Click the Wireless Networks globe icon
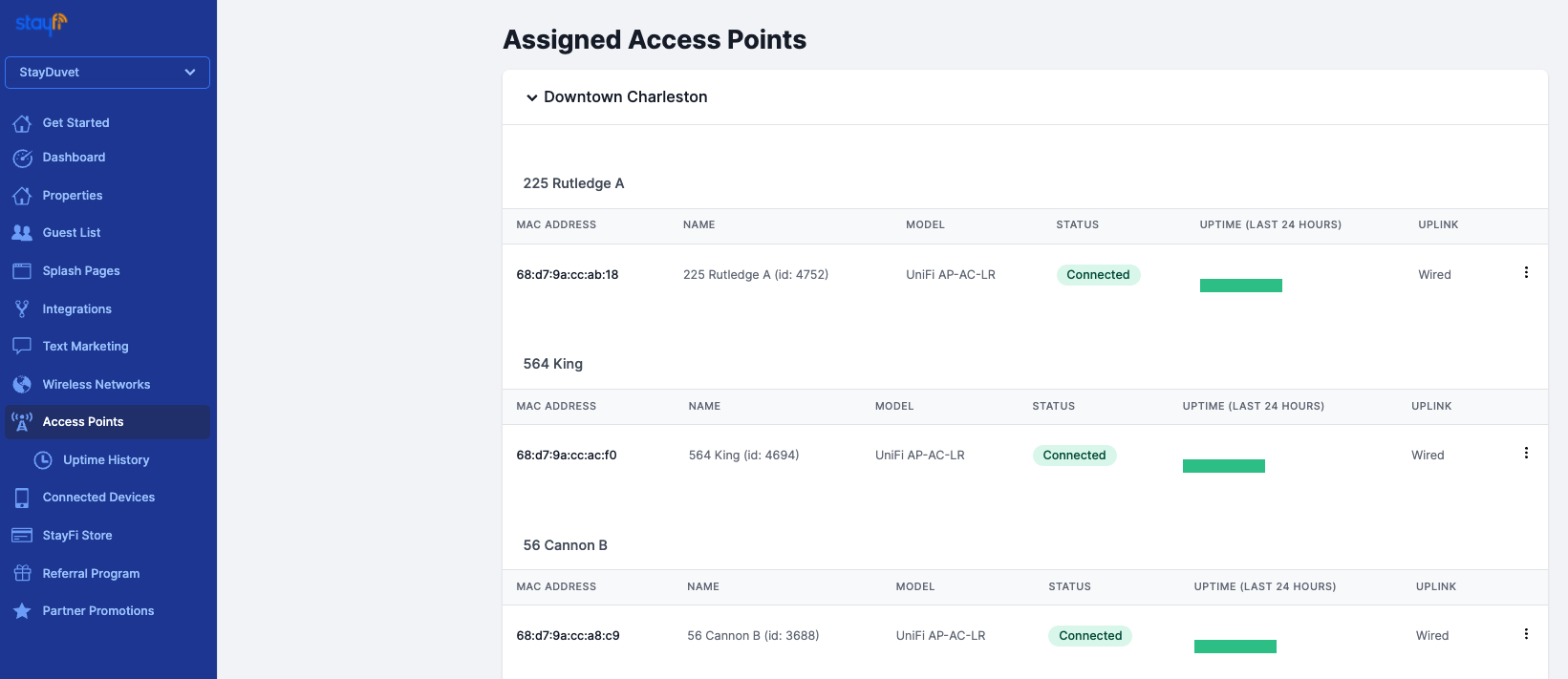The width and height of the screenshot is (1568, 679). [22, 385]
